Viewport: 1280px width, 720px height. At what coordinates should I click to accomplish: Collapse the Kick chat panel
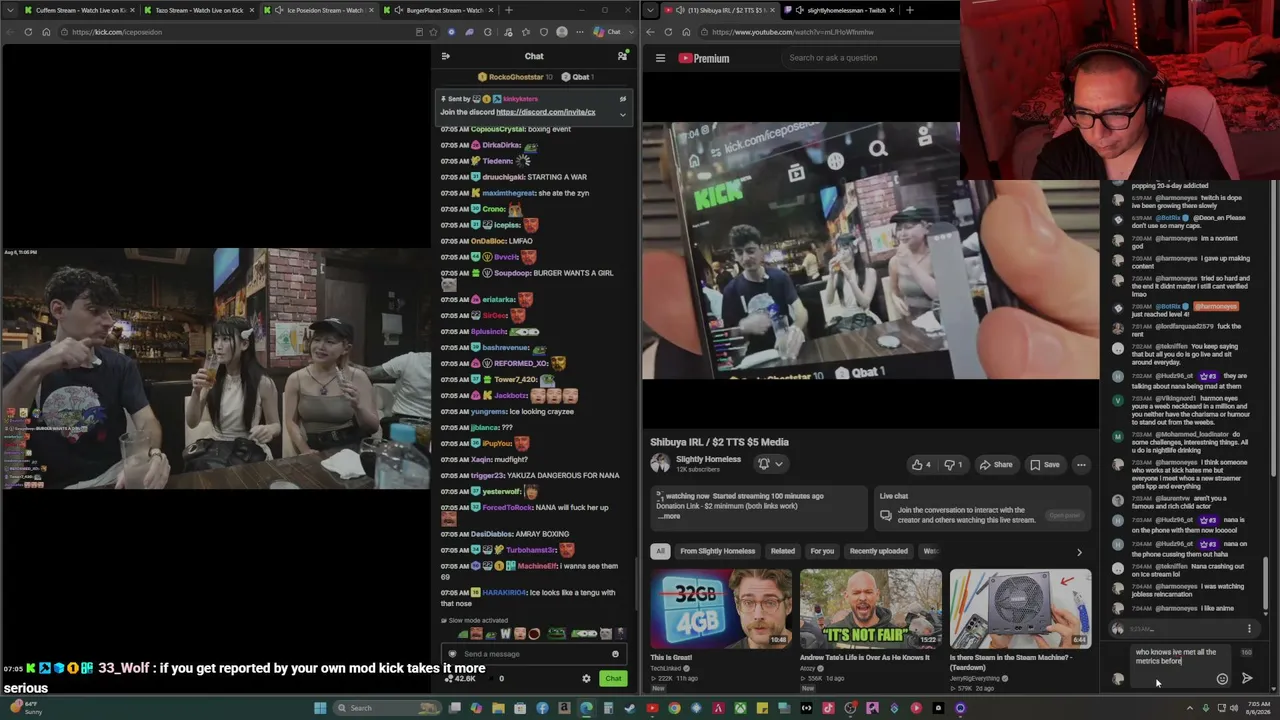point(447,56)
